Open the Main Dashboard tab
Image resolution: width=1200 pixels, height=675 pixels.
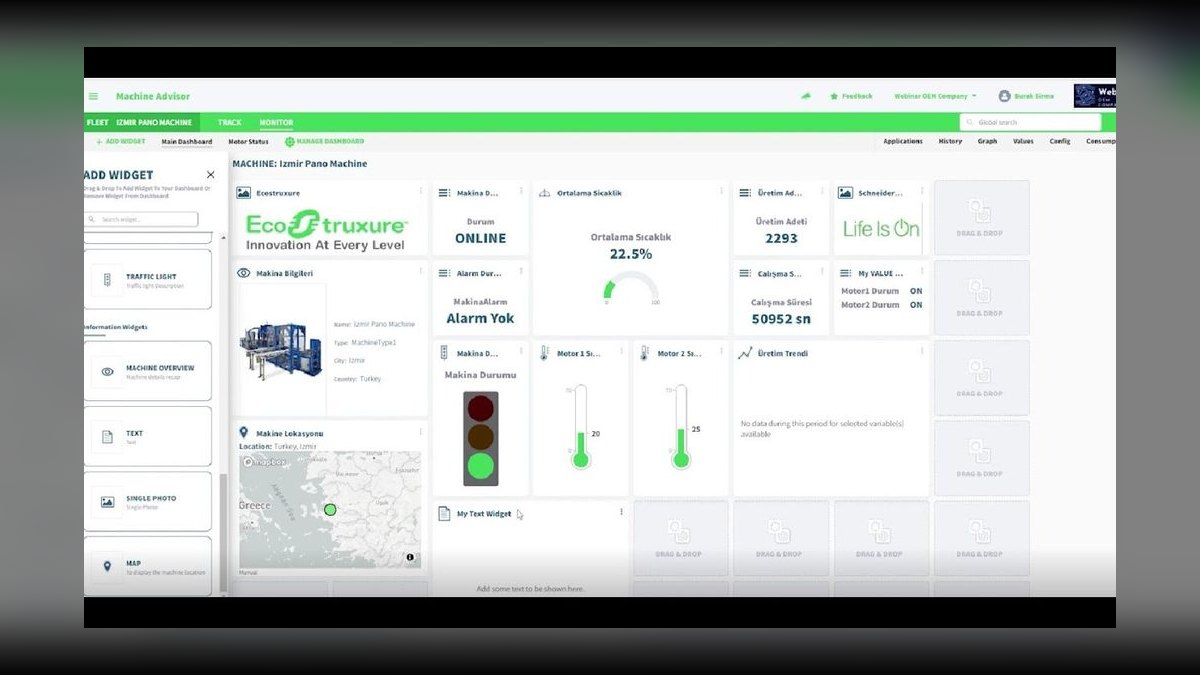tap(187, 142)
